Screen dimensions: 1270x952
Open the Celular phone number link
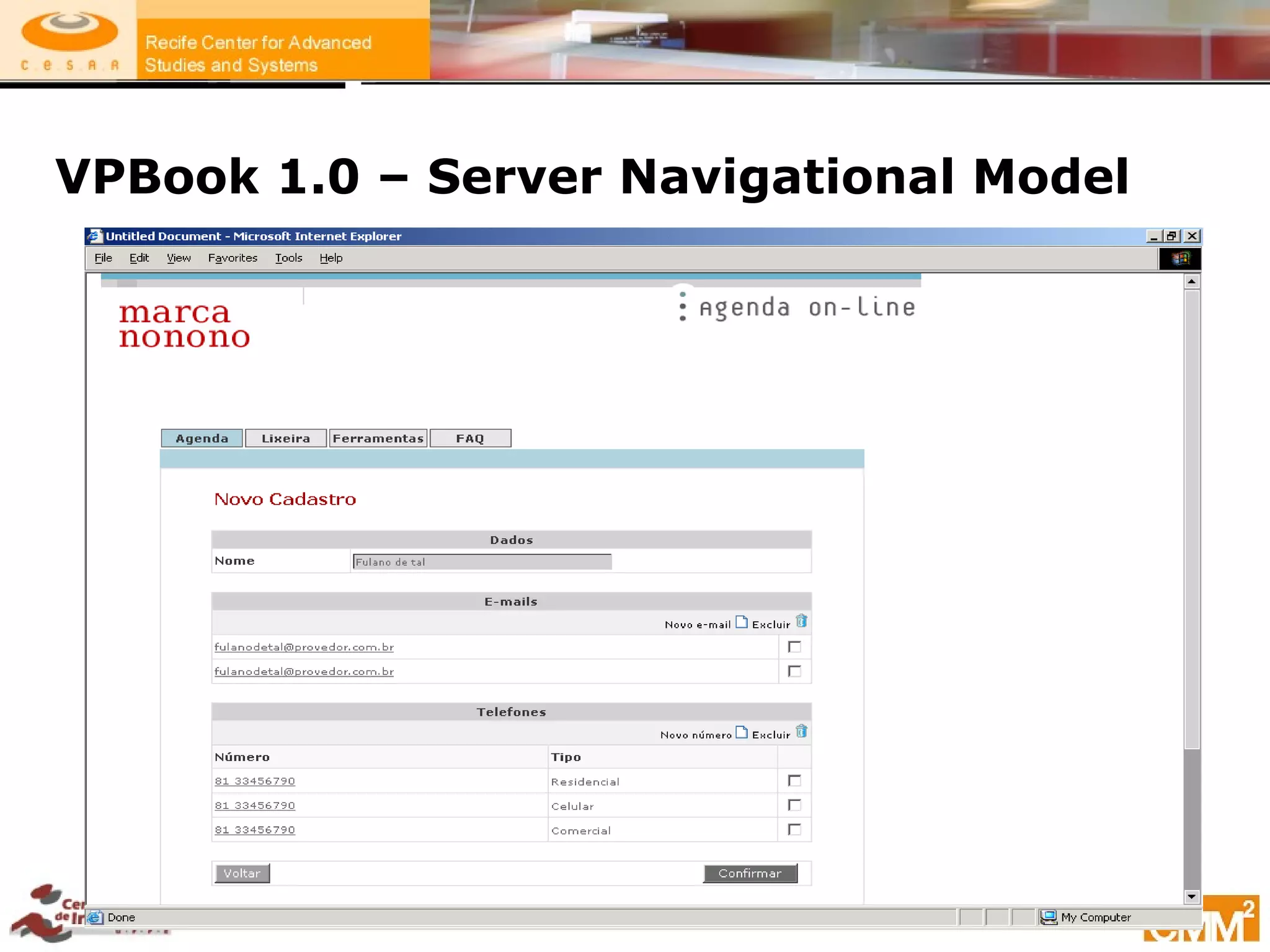coord(255,805)
